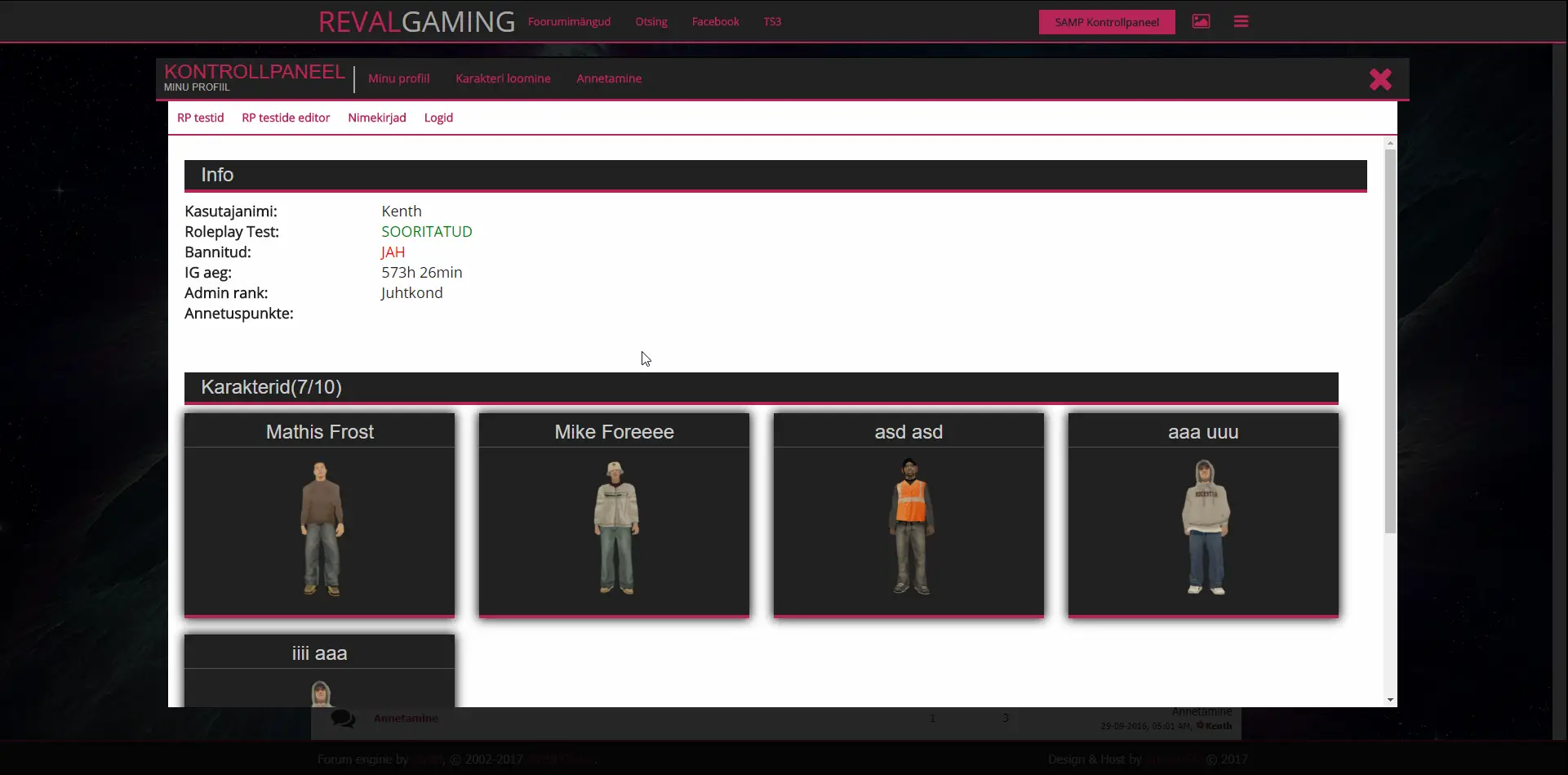Image resolution: width=1568 pixels, height=775 pixels.
Task: Click the Info section header
Action: pos(775,175)
